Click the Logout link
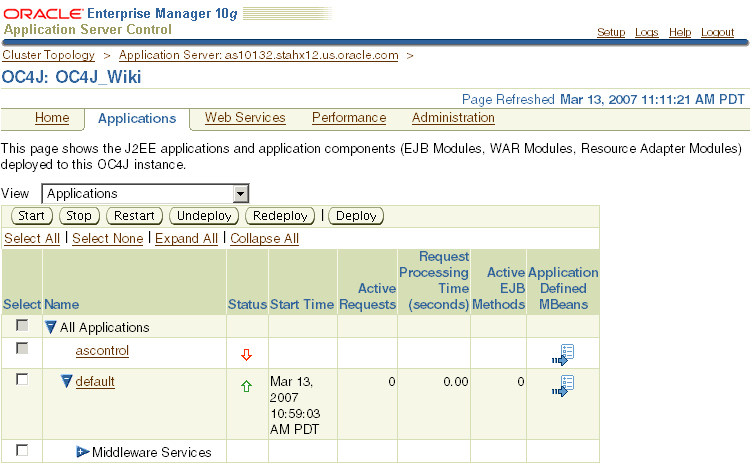Viewport: 753px width, 470px height. click(x=717, y=32)
